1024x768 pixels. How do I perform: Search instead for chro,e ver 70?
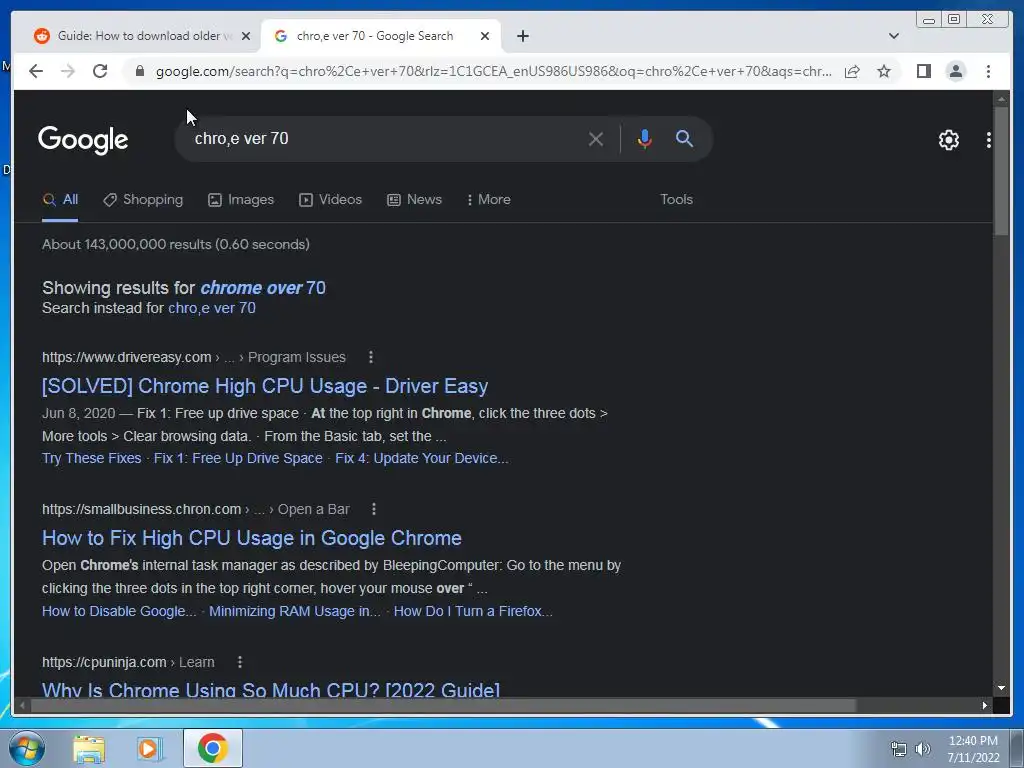212,308
